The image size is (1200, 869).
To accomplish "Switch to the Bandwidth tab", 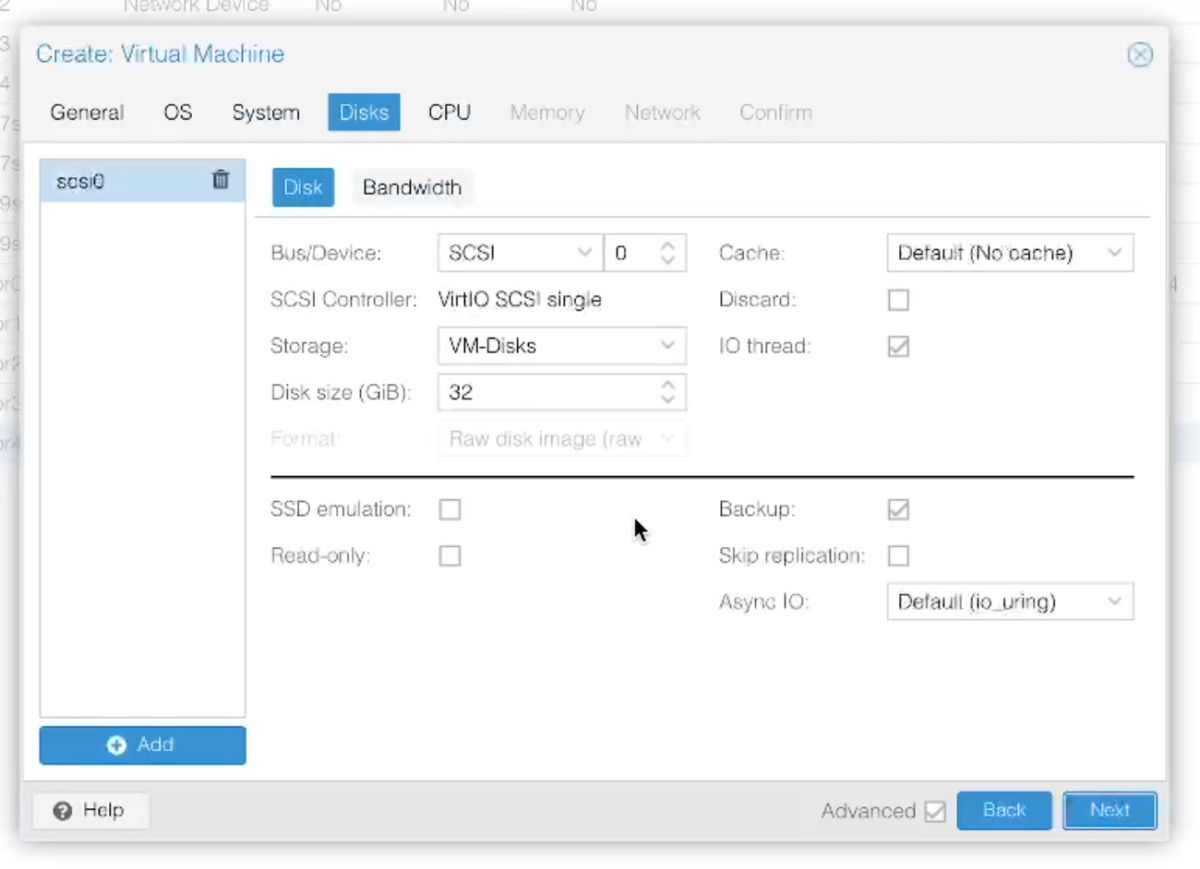I will [412, 187].
